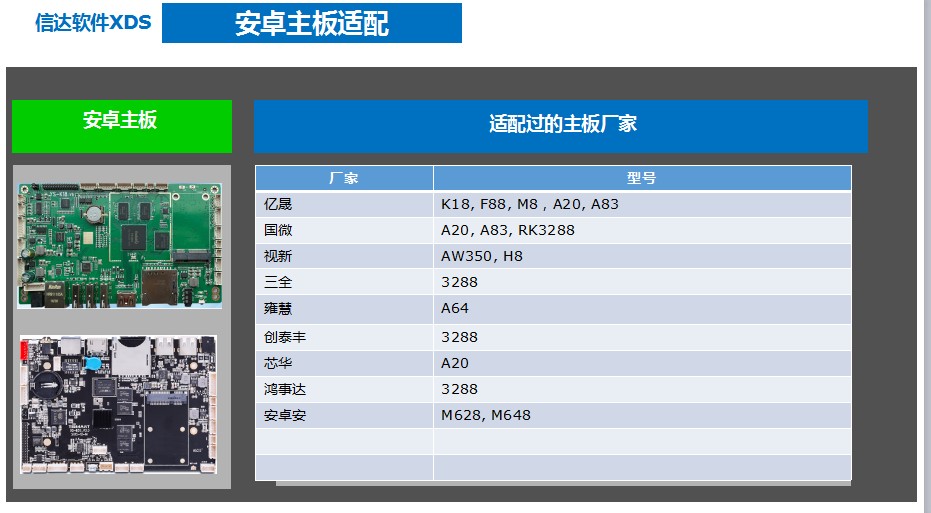The height and width of the screenshot is (513, 931).
Task: Select the cell K18, F88, M8, A20, A83
Action: 642,204
